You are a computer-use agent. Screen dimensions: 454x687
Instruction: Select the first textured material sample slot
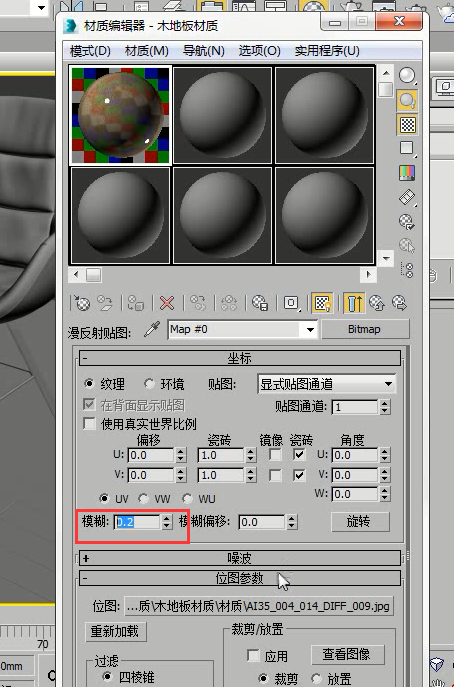click(120, 115)
